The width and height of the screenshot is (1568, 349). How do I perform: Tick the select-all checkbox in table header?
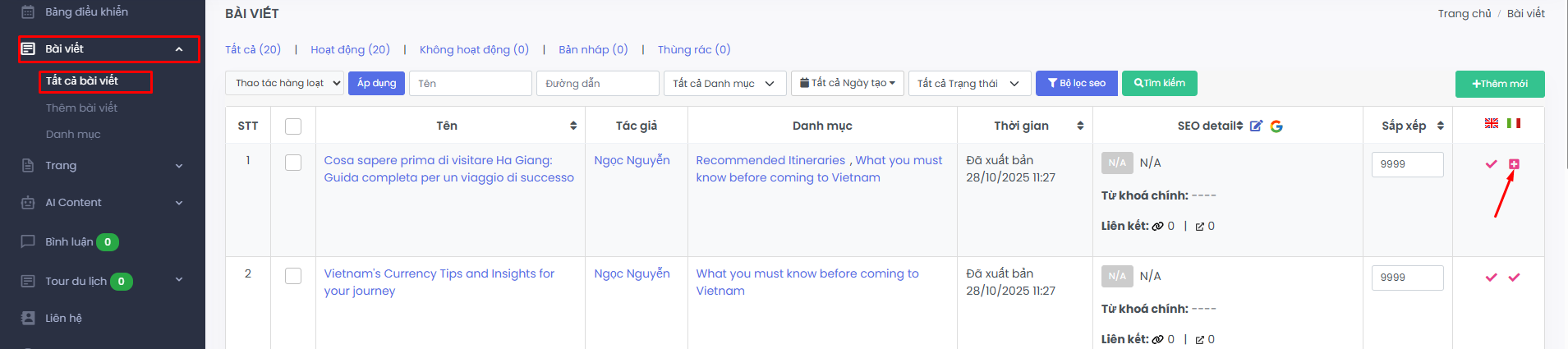[293, 126]
